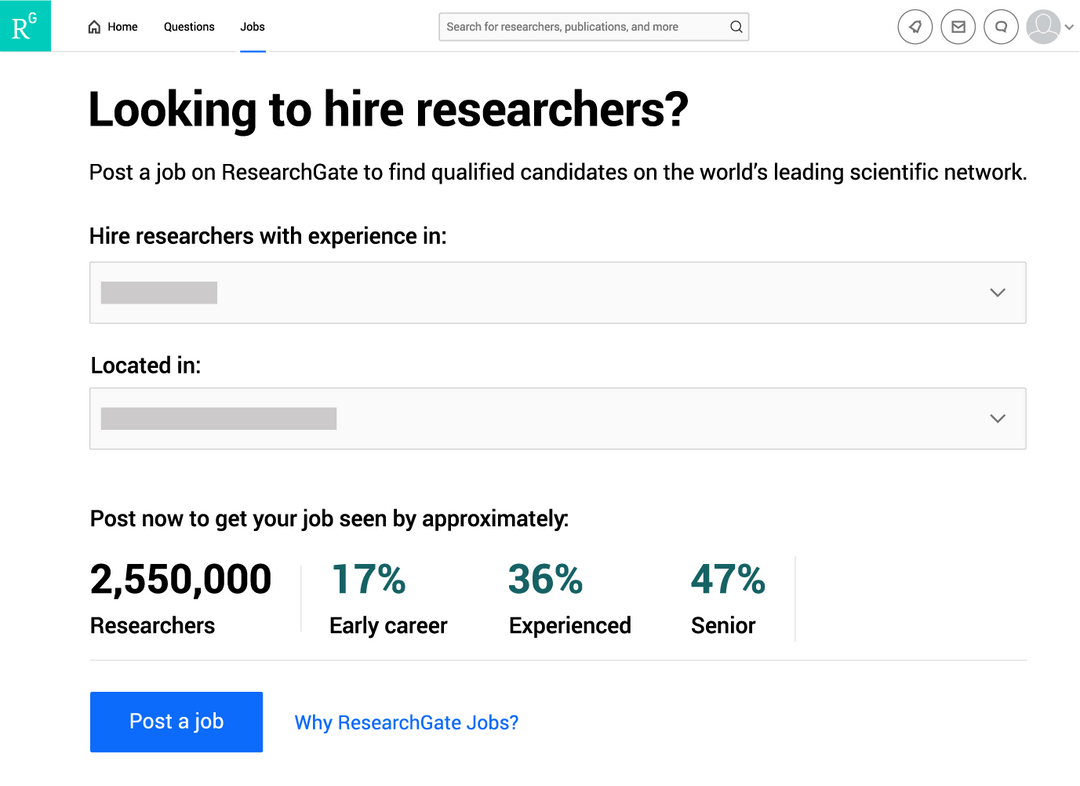Click the Post a job button
1080x786 pixels.
tap(176, 721)
